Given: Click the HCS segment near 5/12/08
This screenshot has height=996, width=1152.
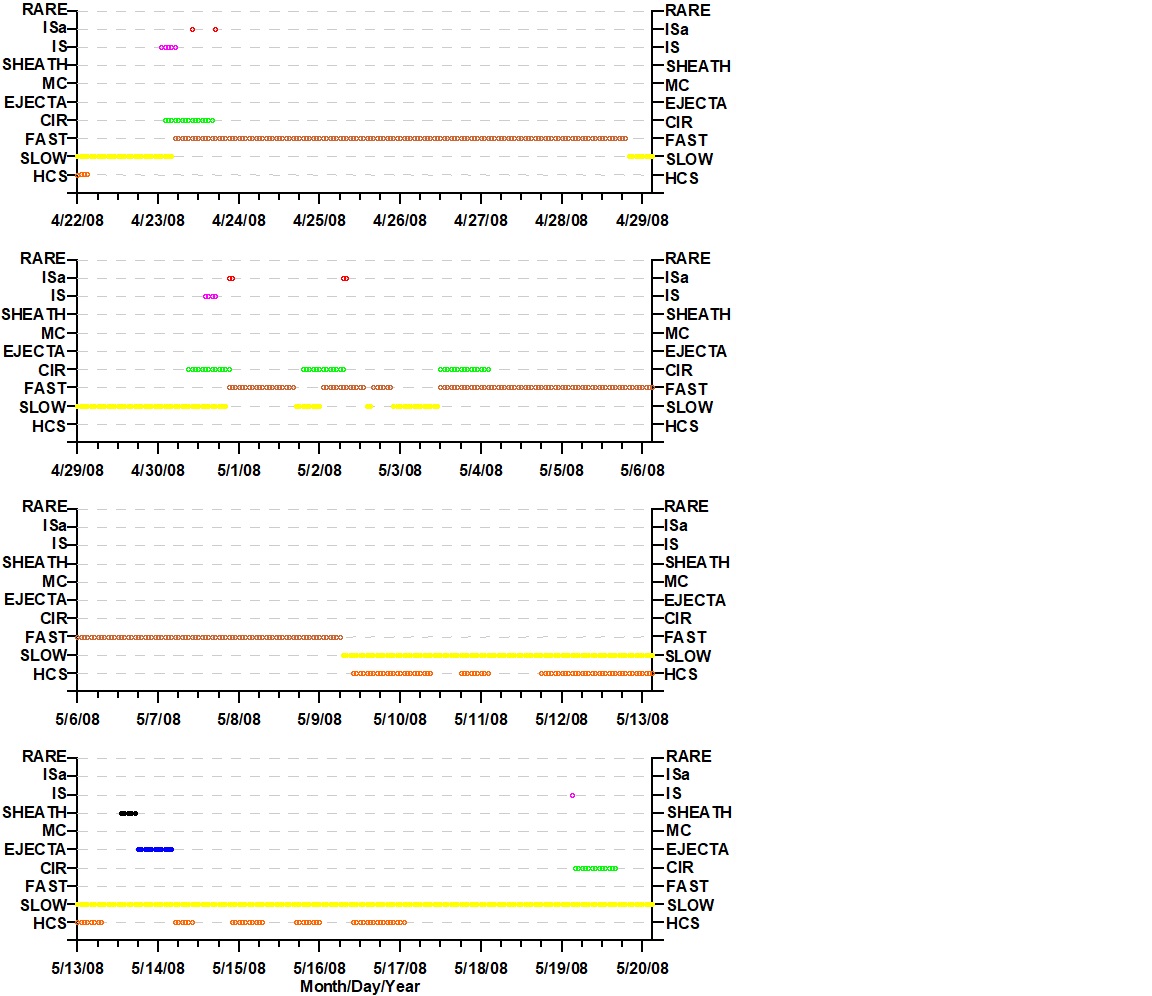Looking at the screenshot, I should pyautogui.click(x=596, y=673).
